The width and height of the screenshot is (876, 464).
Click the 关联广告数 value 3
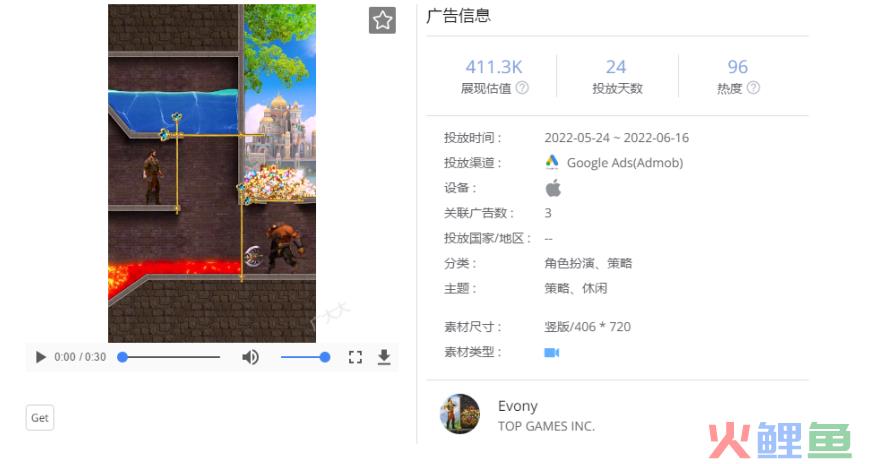[x=548, y=213]
